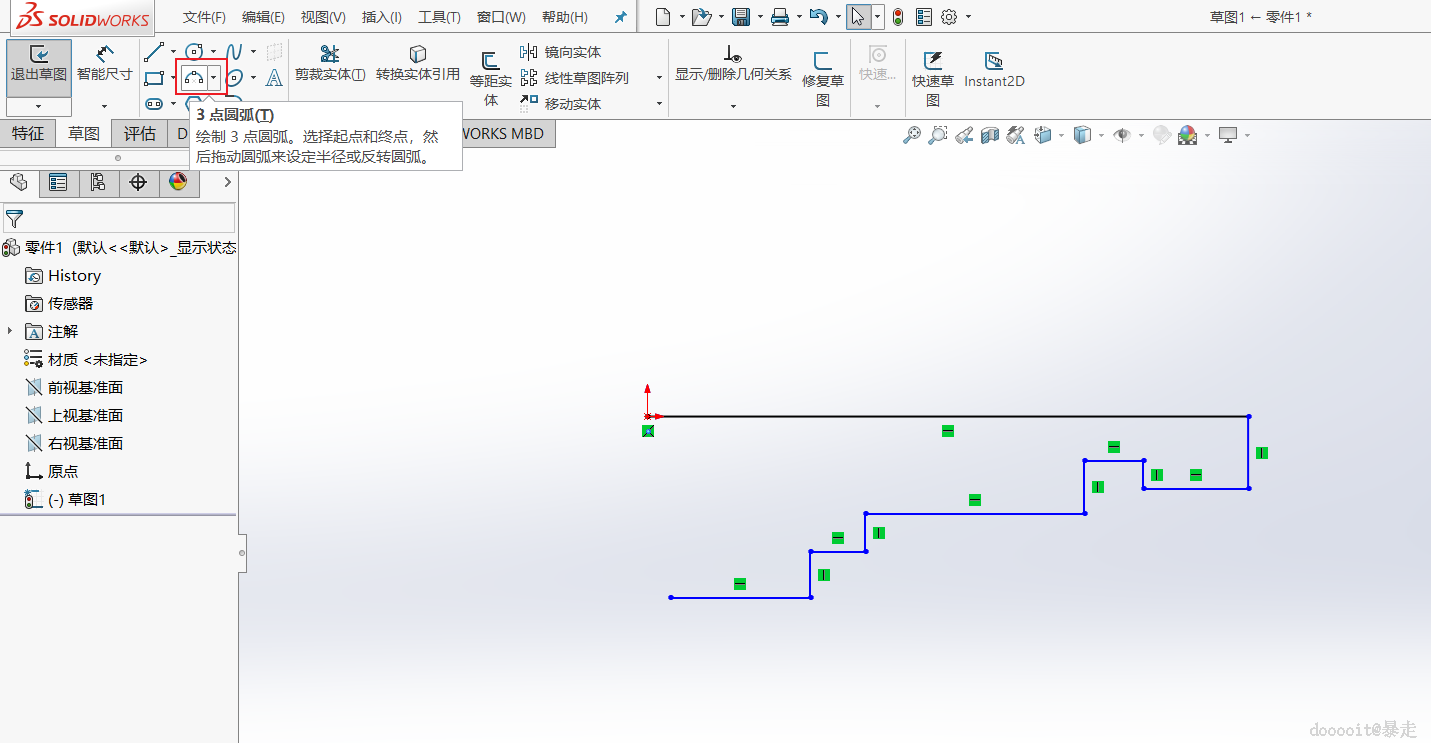Open the Section View tool
The width and height of the screenshot is (1431, 743).
coord(990,135)
